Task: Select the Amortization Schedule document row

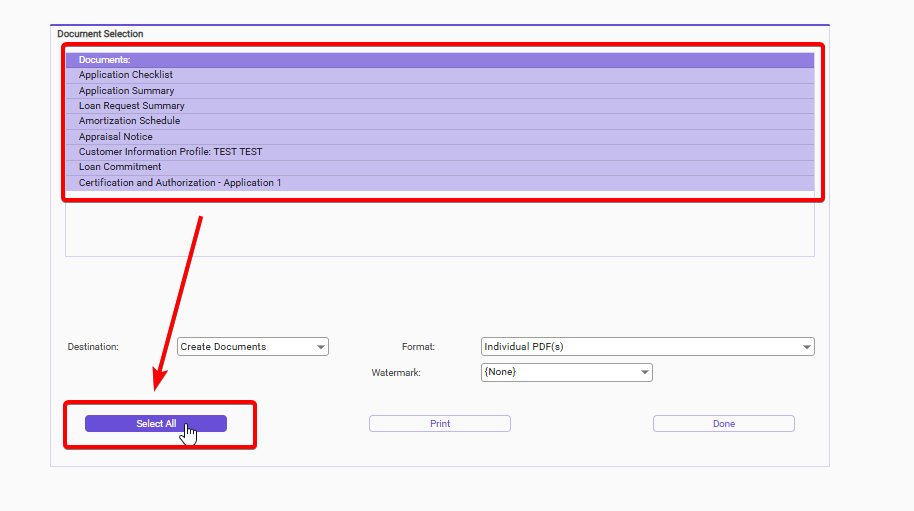Action: (x=130, y=121)
